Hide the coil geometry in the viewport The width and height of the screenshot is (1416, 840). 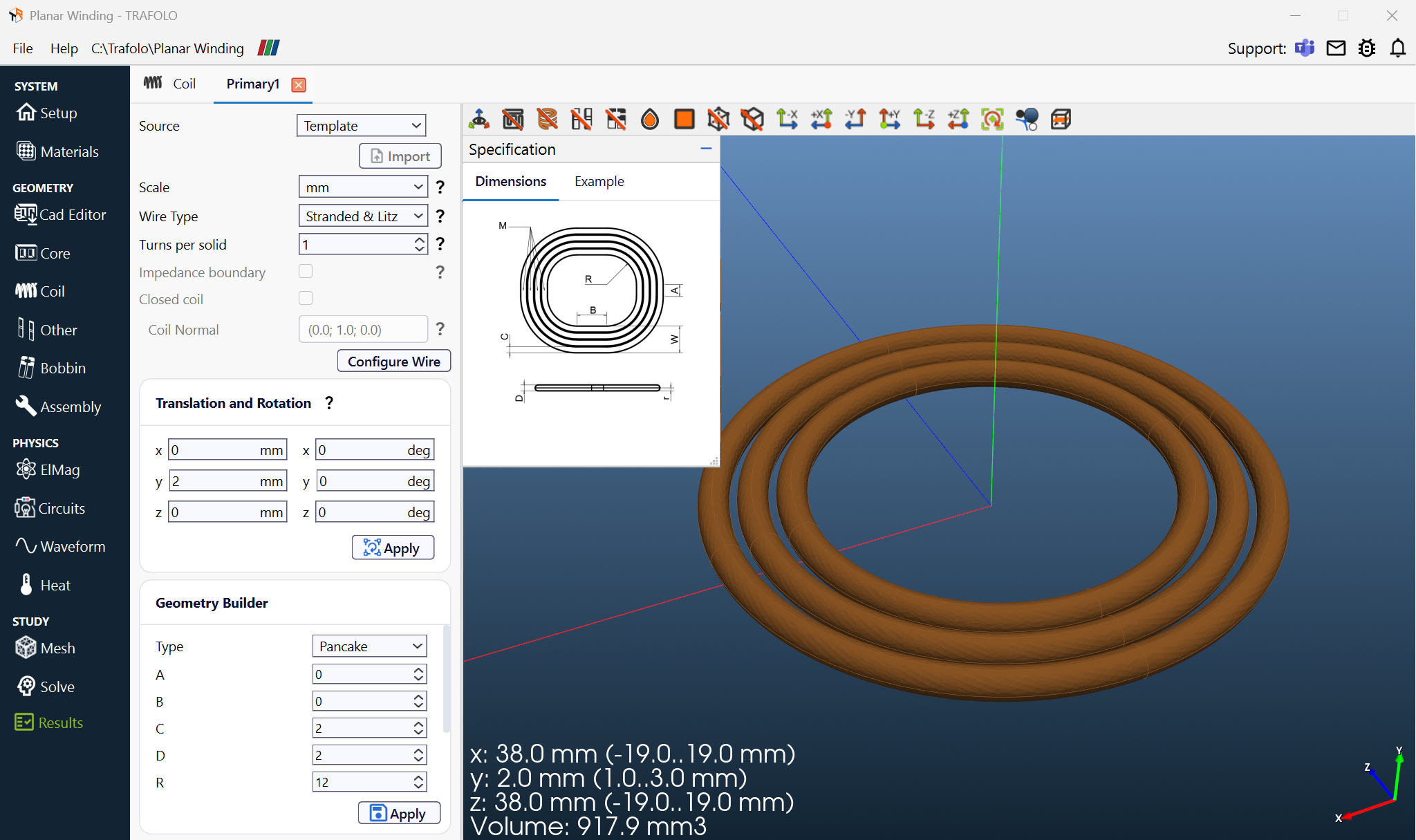coord(547,119)
